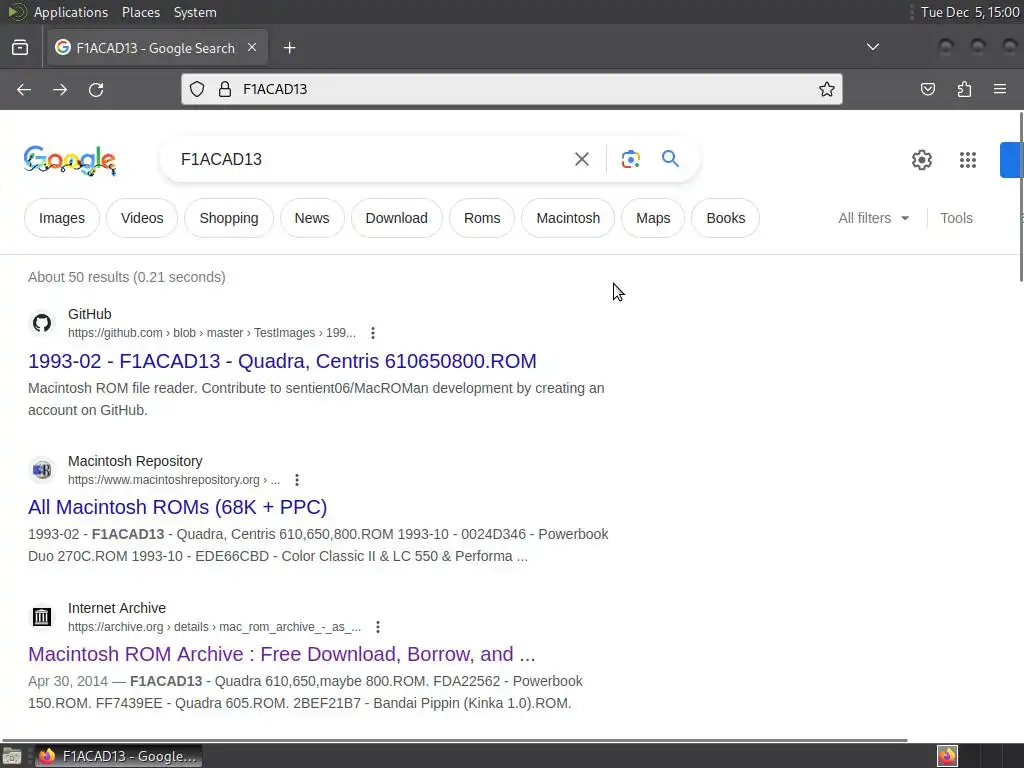Filter results by Images

coord(62,218)
